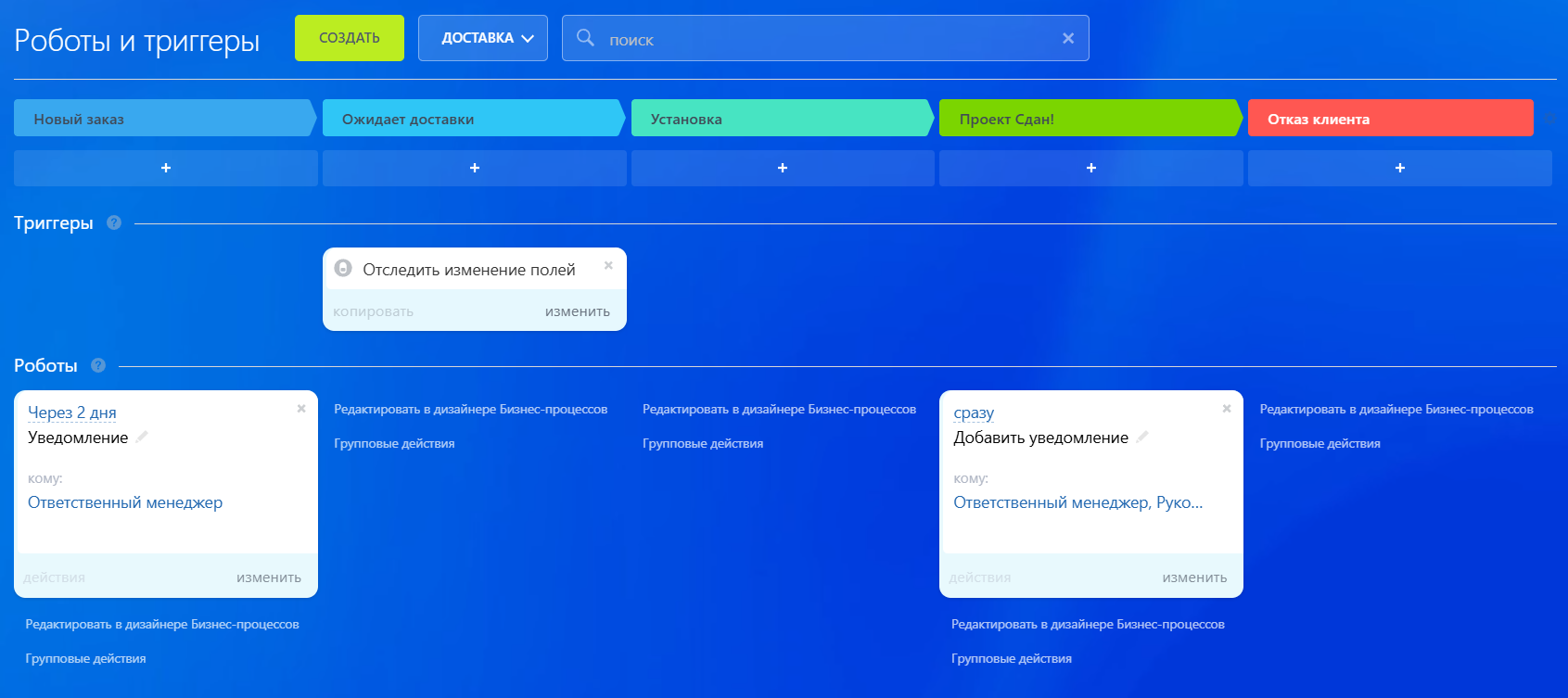The height and width of the screenshot is (698, 1568).
Task: Select the Проект Сдан! stage header
Action: (x=1090, y=118)
